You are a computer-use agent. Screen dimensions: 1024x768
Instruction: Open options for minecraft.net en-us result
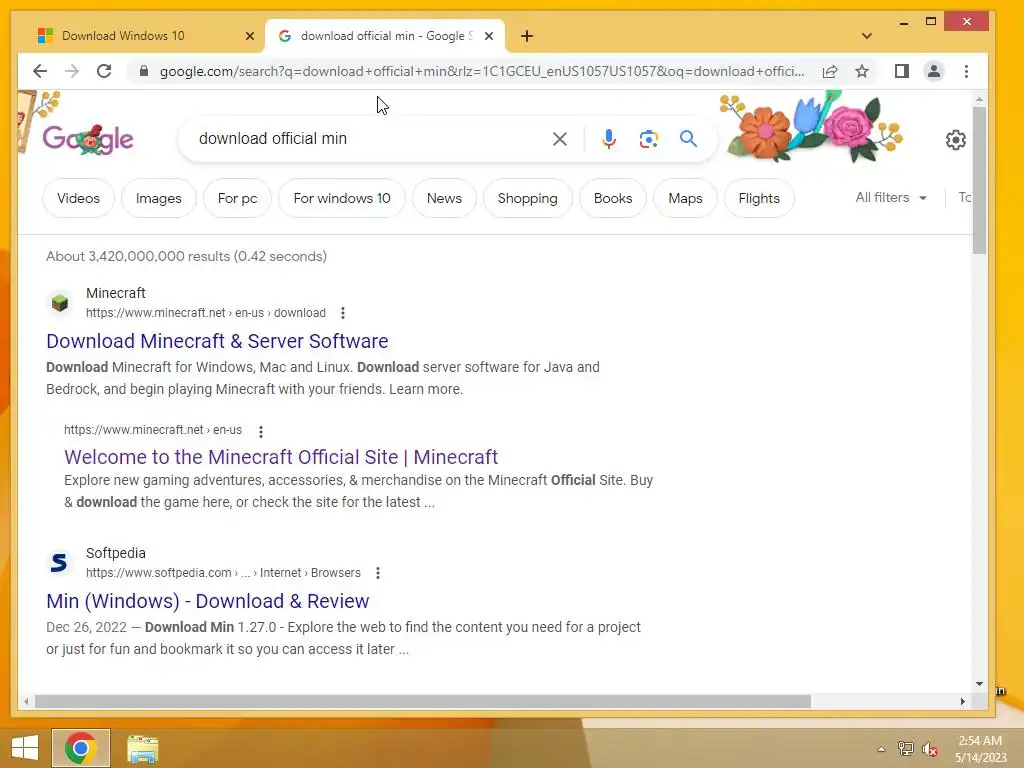tap(261, 431)
